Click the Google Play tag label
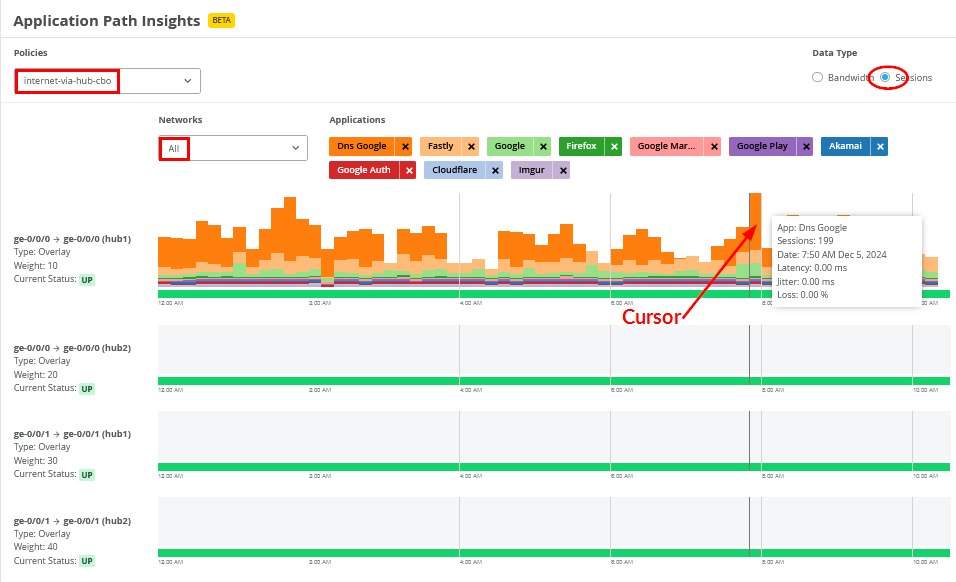956x582 pixels. (762, 146)
